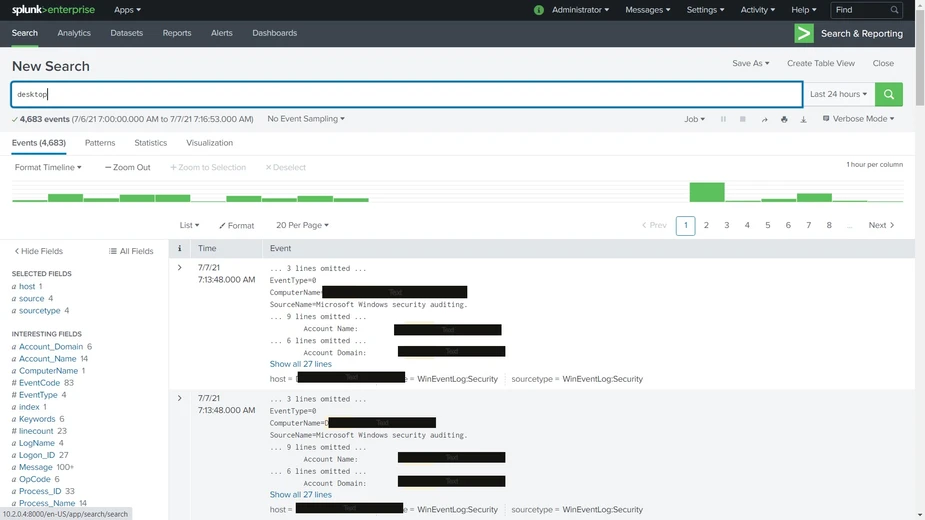Image resolution: width=925 pixels, height=520 pixels.
Task: Click the Logon_ID field
Action: point(37,455)
